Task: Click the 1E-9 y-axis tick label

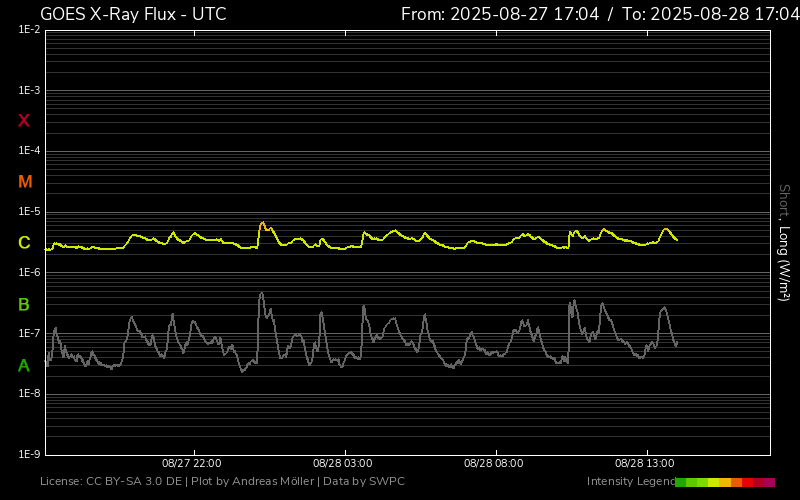Action: (x=29, y=454)
